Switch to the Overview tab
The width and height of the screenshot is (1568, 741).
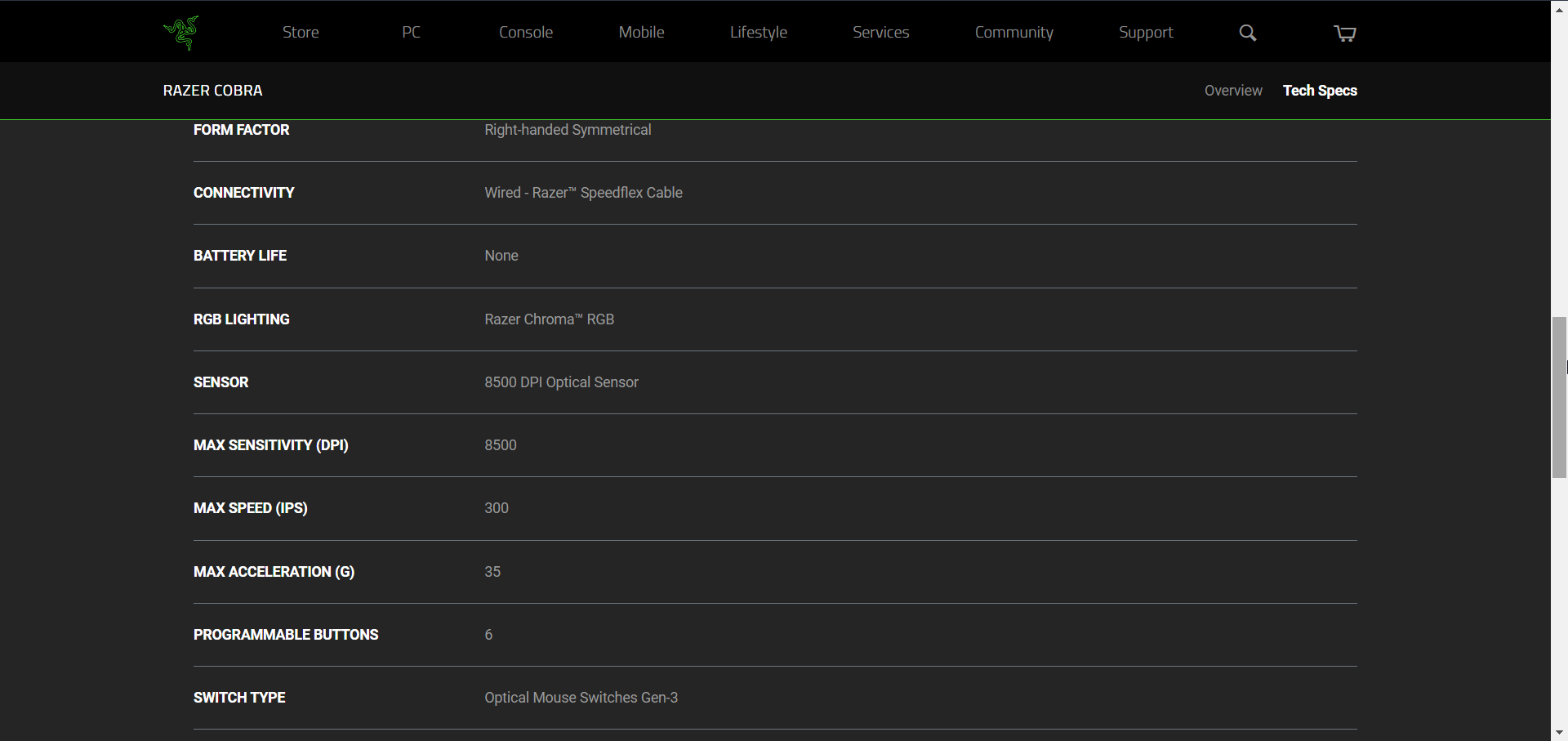[x=1233, y=91]
